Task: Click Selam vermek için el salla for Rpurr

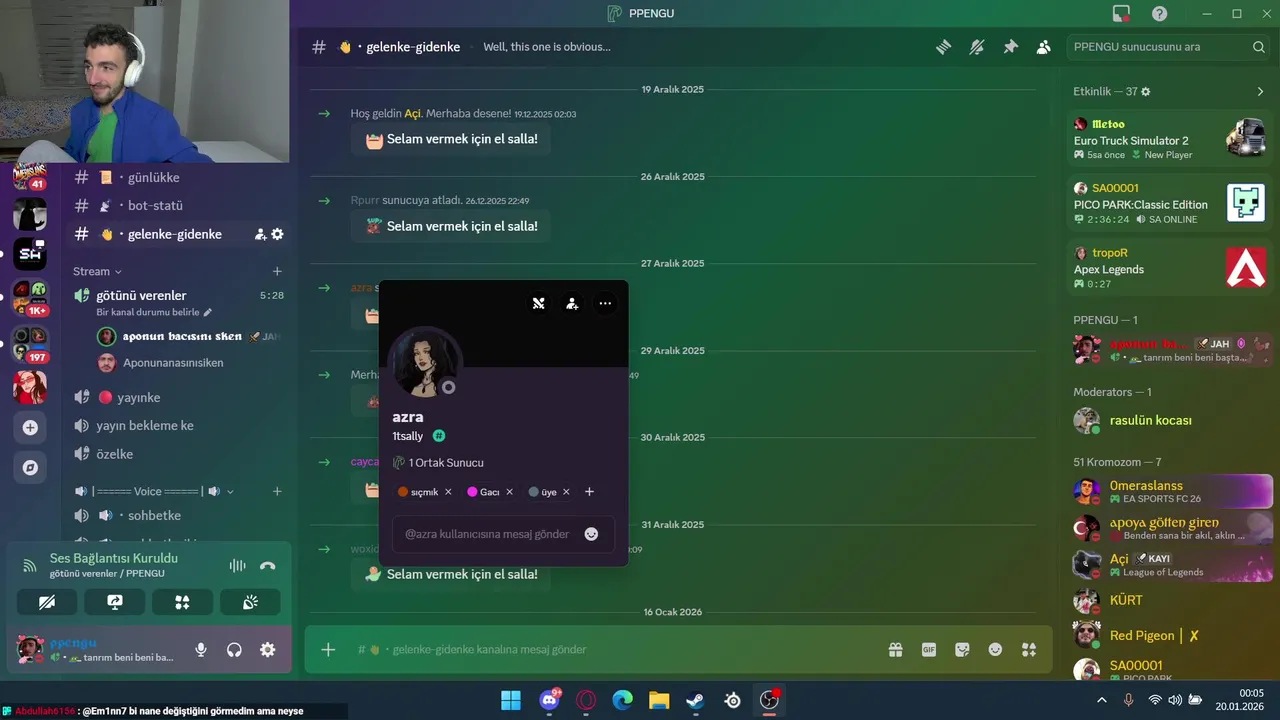Action: [451, 226]
